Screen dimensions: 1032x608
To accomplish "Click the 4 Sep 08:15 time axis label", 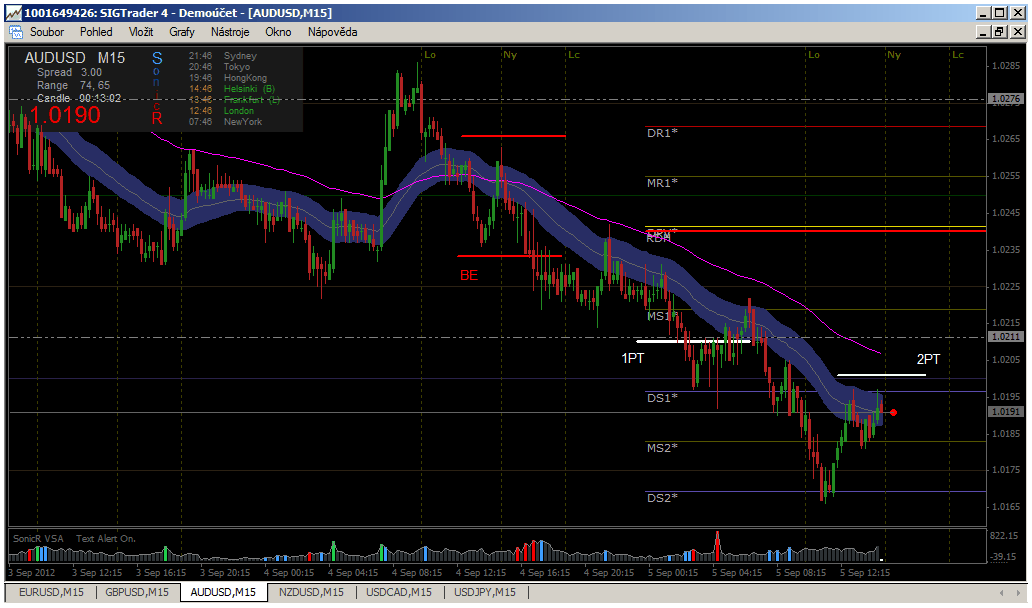I will point(417,573).
